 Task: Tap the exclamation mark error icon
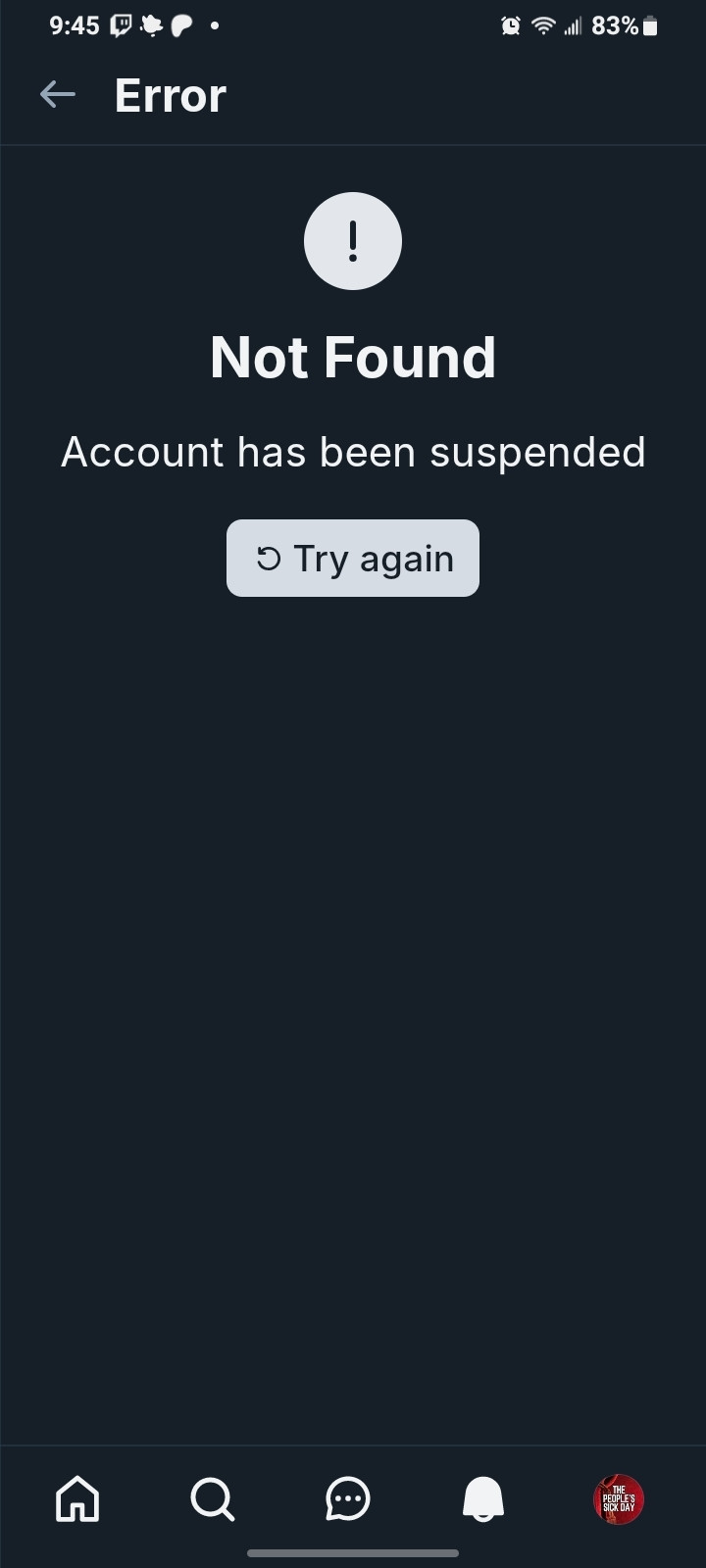click(x=353, y=241)
